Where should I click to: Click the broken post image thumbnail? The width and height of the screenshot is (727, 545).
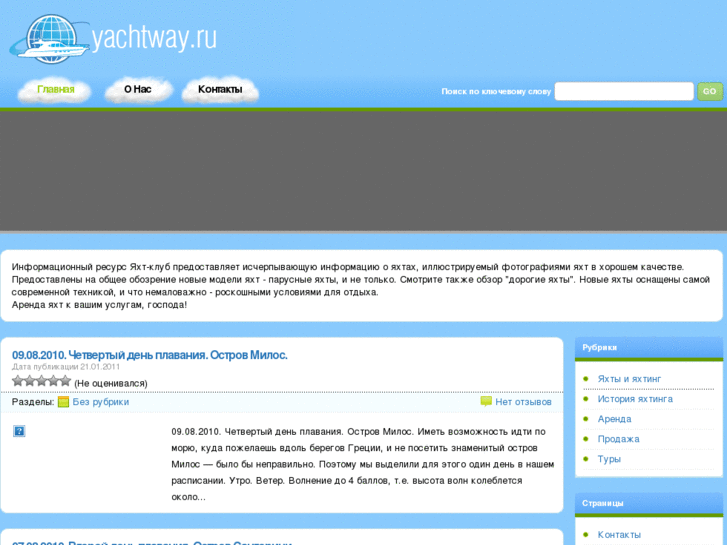click(x=19, y=431)
